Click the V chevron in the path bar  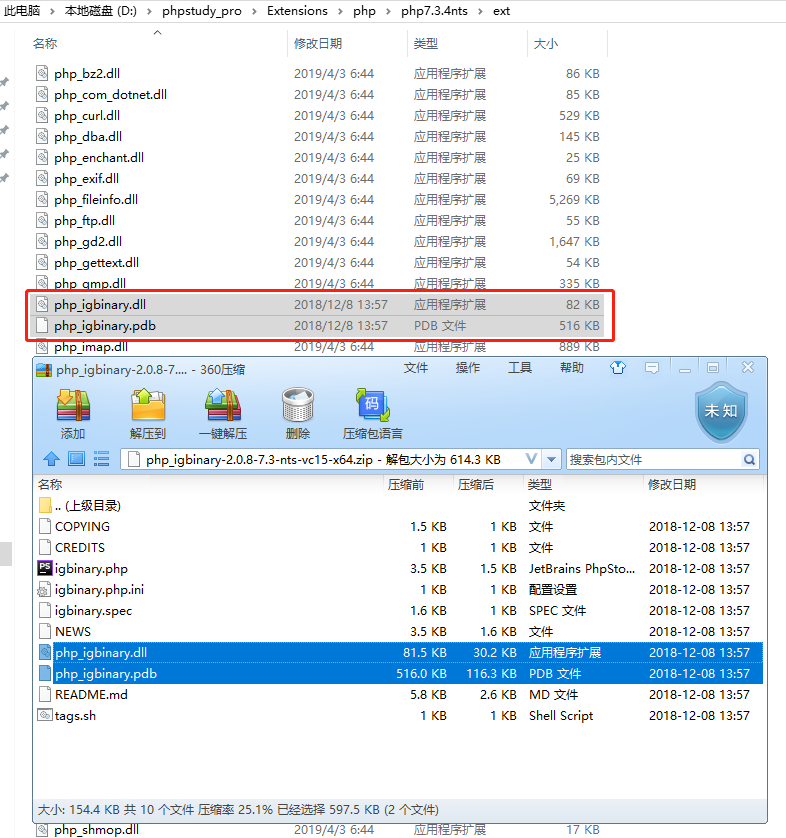[531, 459]
